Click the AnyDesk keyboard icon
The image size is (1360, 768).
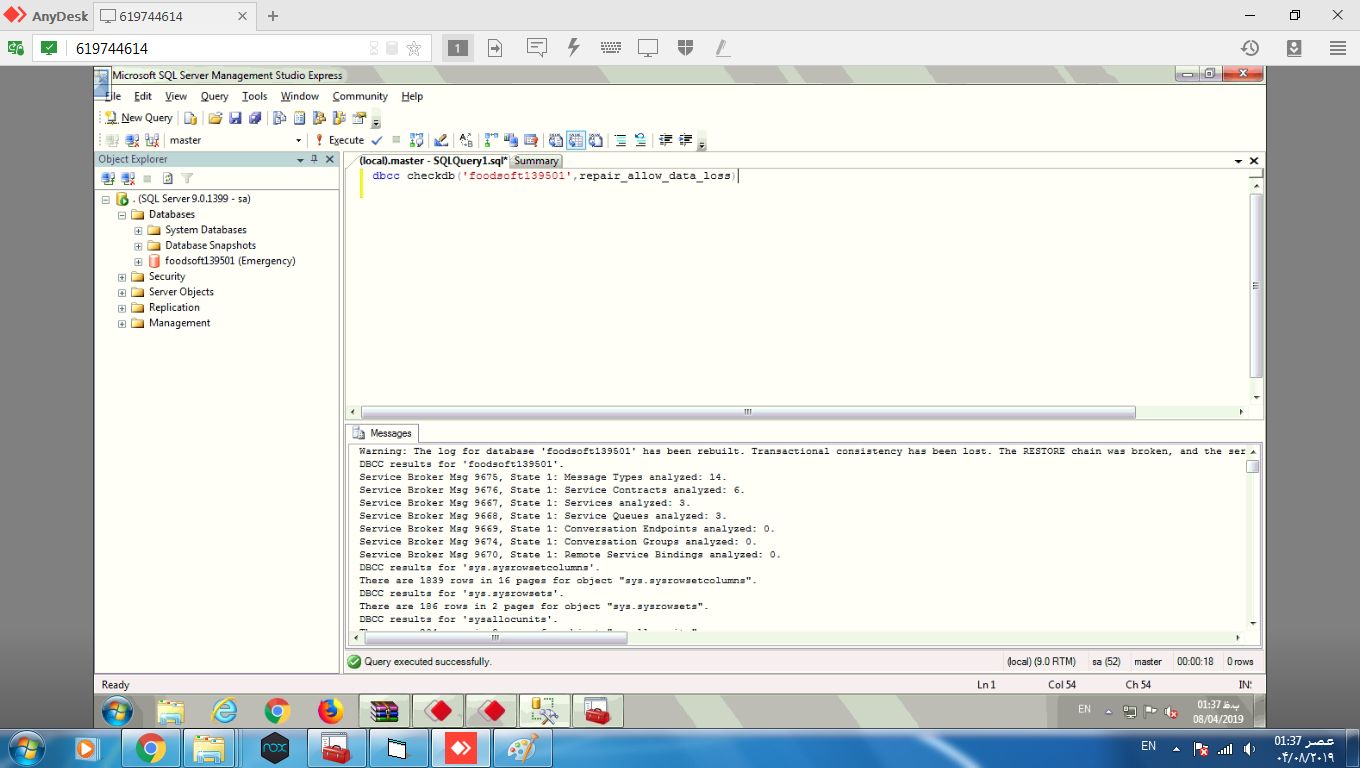click(x=611, y=47)
